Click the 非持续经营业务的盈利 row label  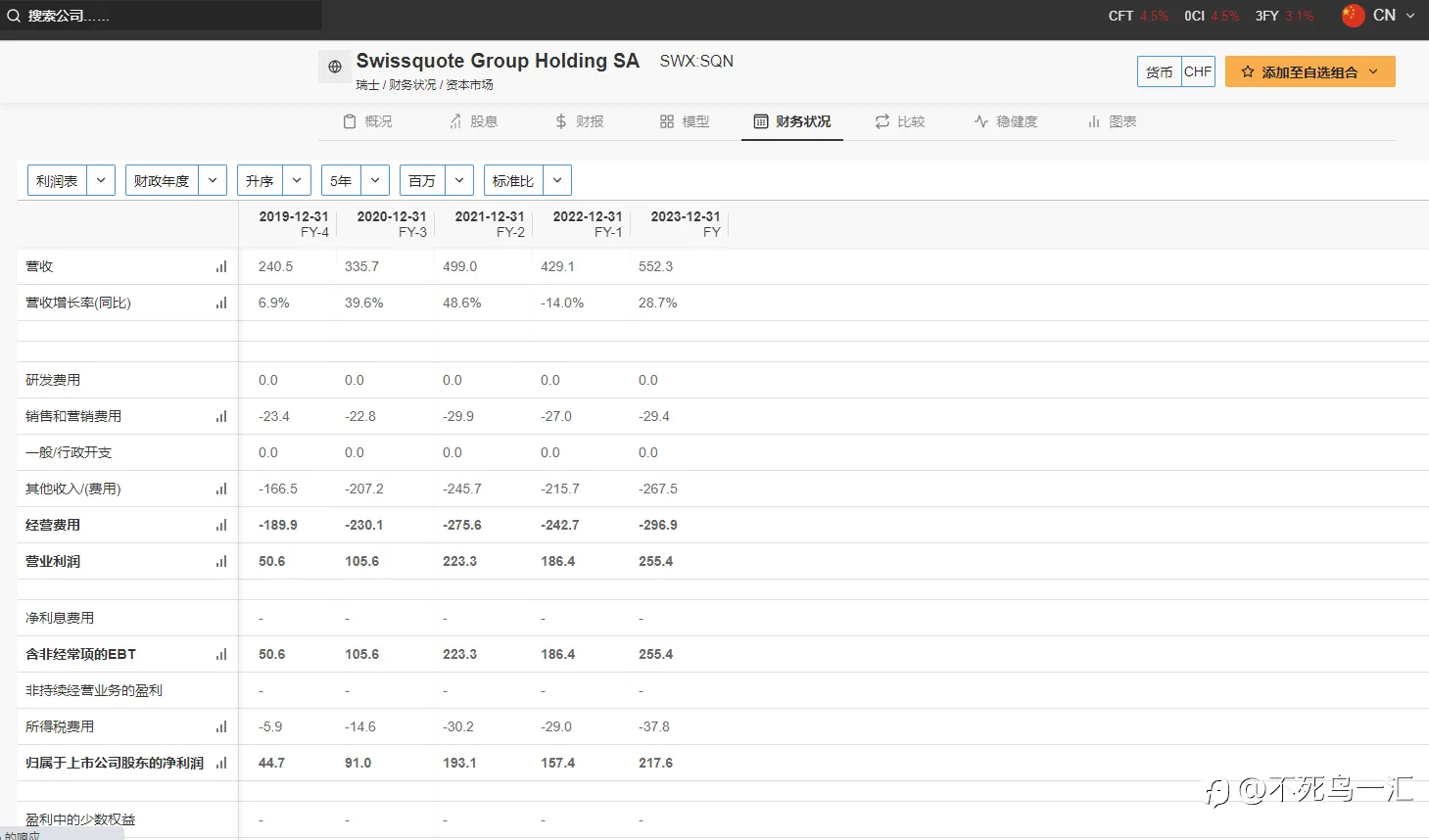click(94, 690)
